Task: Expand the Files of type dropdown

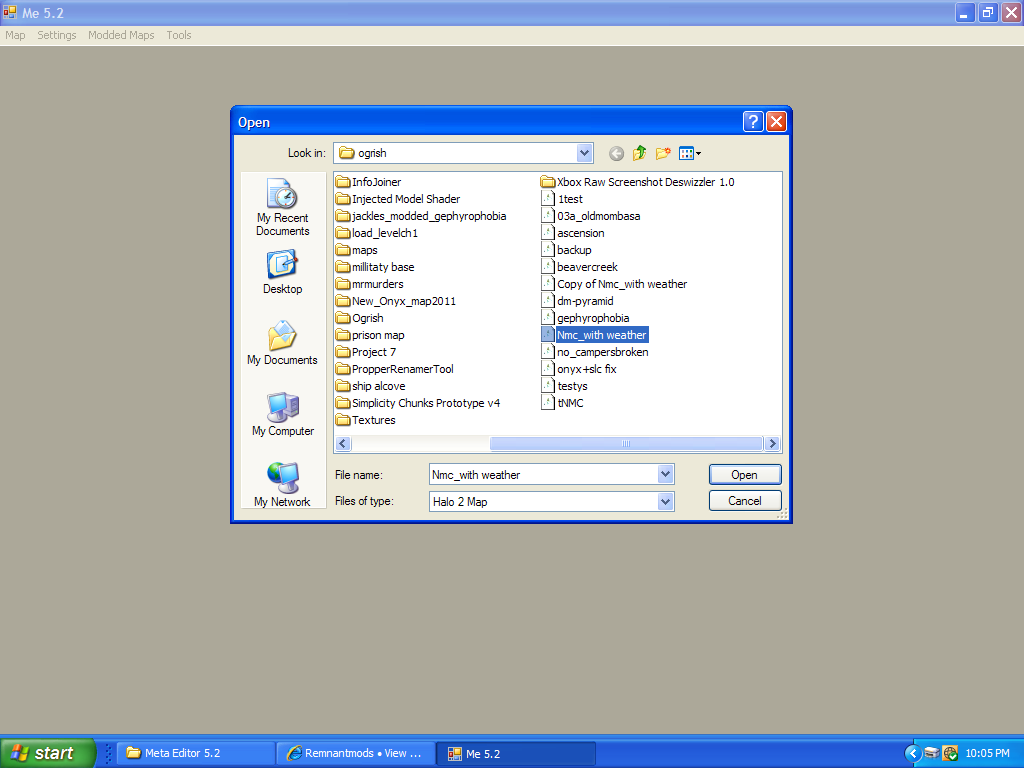Action: (666, 502)
